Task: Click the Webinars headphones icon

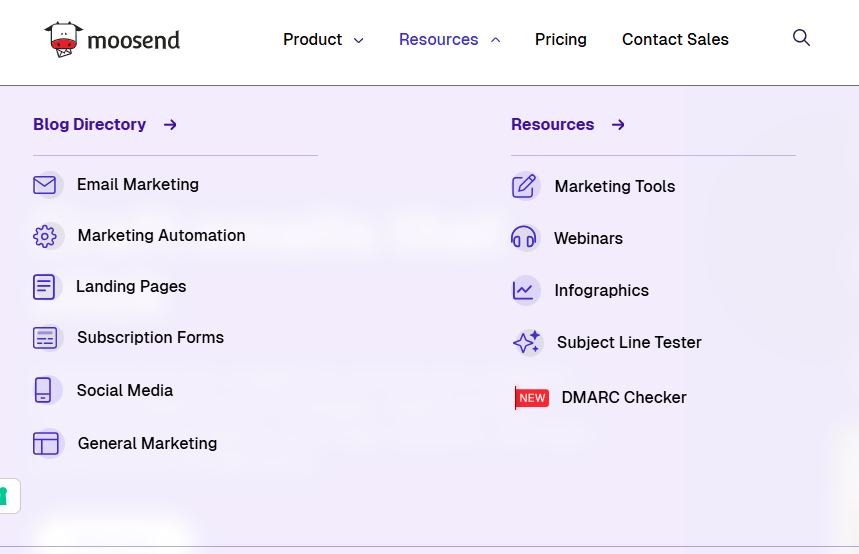Action: [524, 238]
